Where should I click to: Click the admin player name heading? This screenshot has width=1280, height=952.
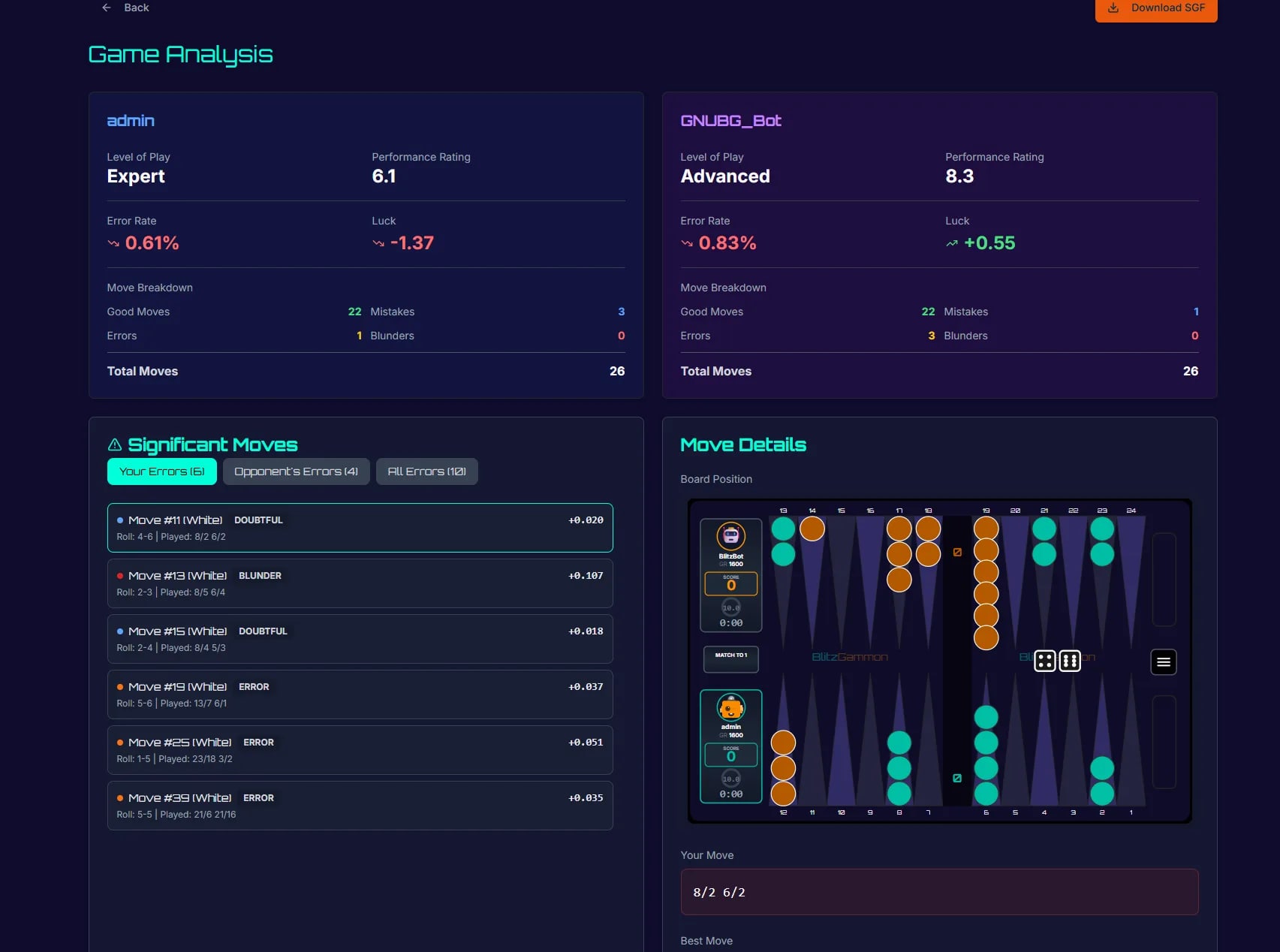[x=131, y=121]
